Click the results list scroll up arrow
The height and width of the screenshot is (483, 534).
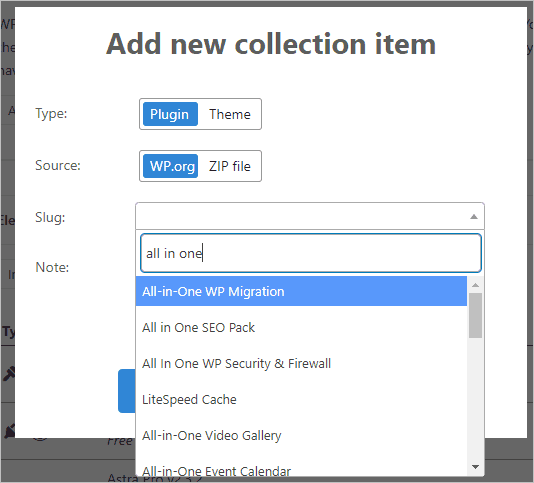[x=475, y=285]
